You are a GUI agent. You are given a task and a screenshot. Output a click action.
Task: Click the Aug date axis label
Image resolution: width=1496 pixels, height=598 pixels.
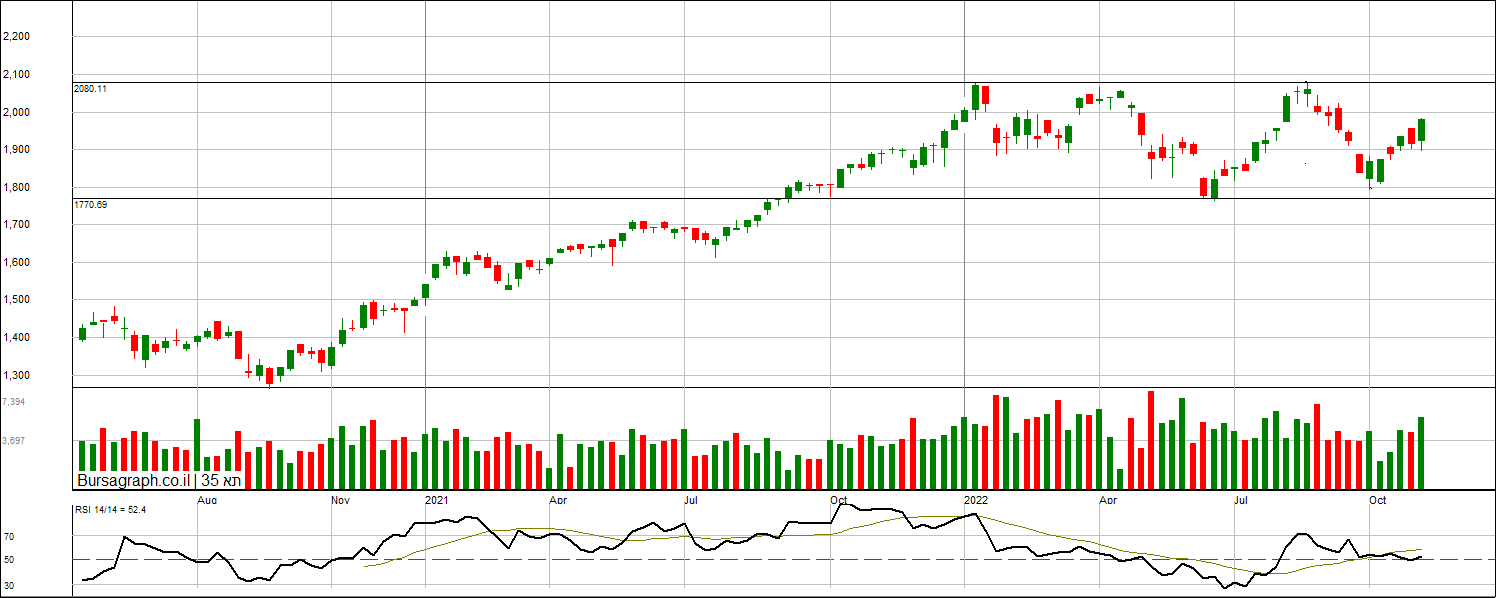(x=208, y=499)
